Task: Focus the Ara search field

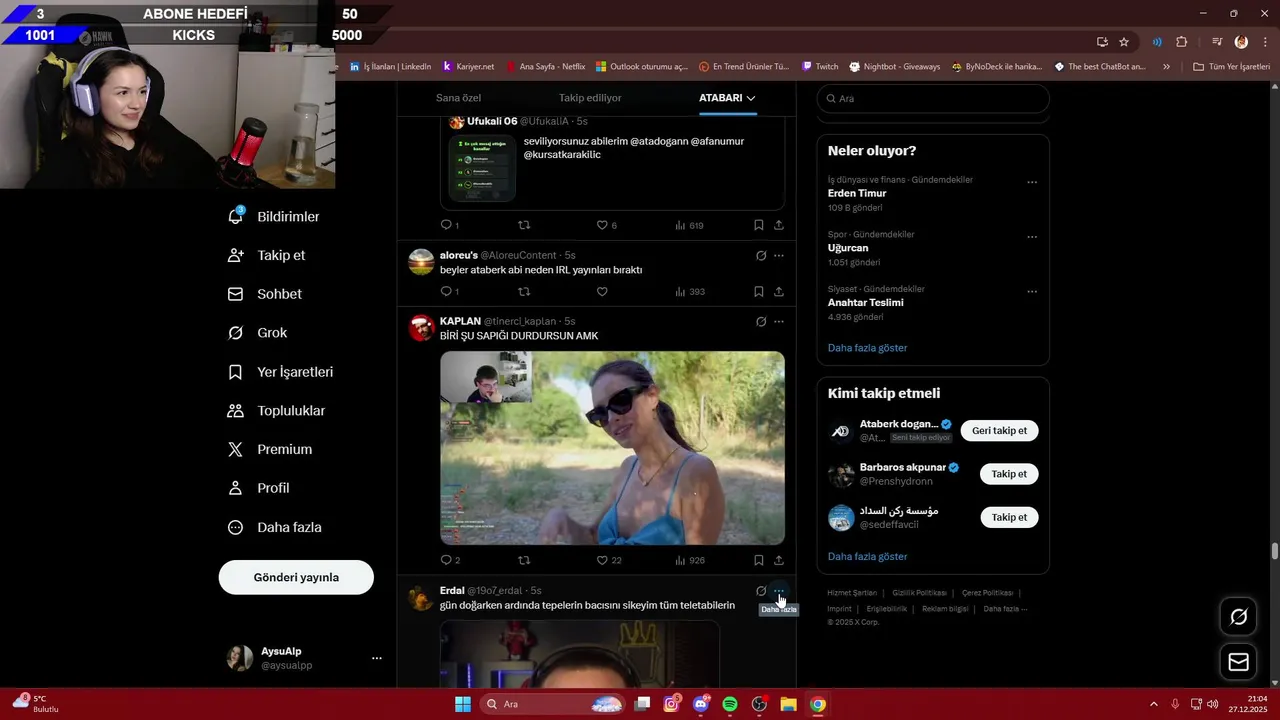Action: coord(933,98)
